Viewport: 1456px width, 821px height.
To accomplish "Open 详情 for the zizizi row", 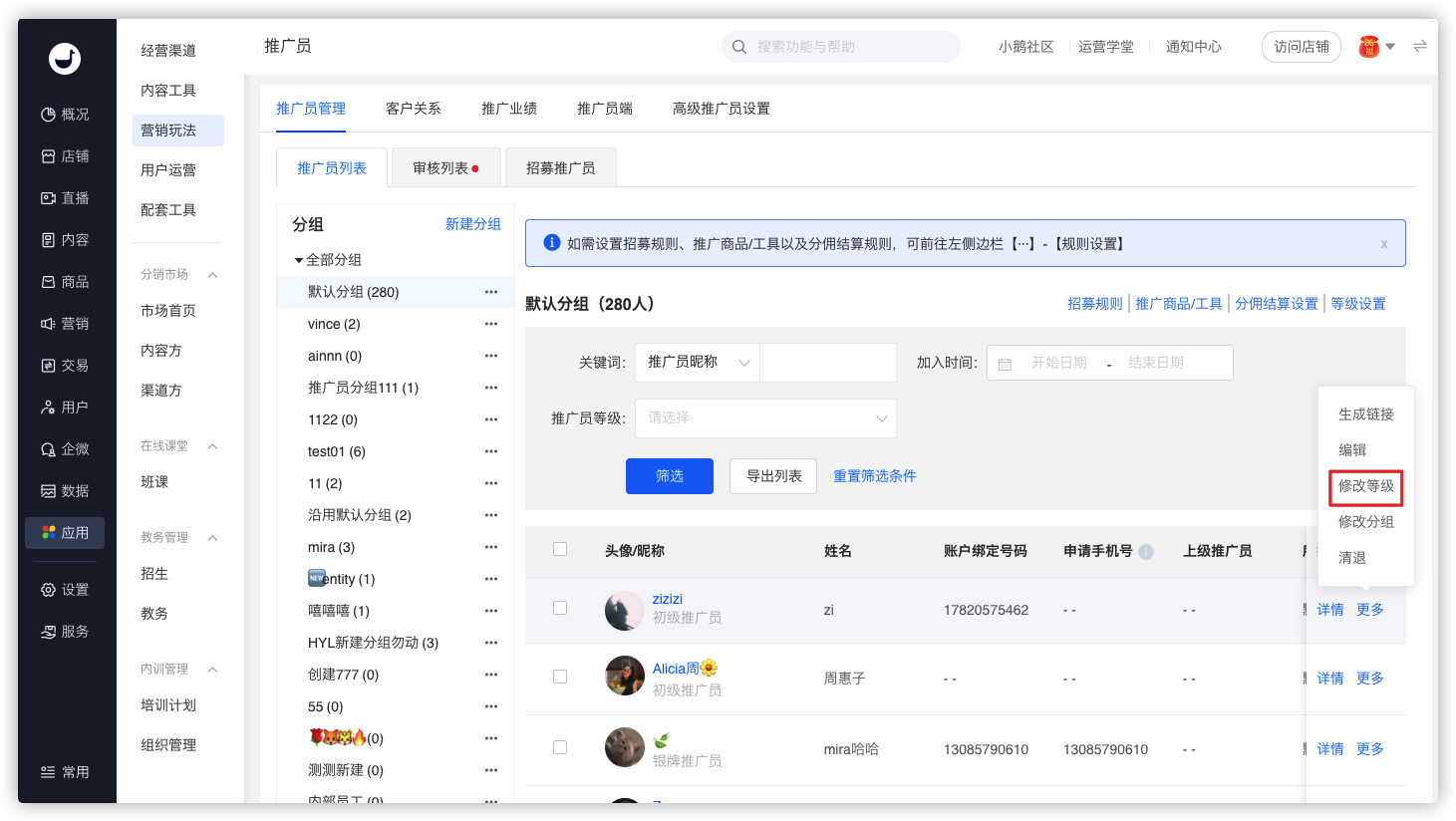I will (1330, 610).
